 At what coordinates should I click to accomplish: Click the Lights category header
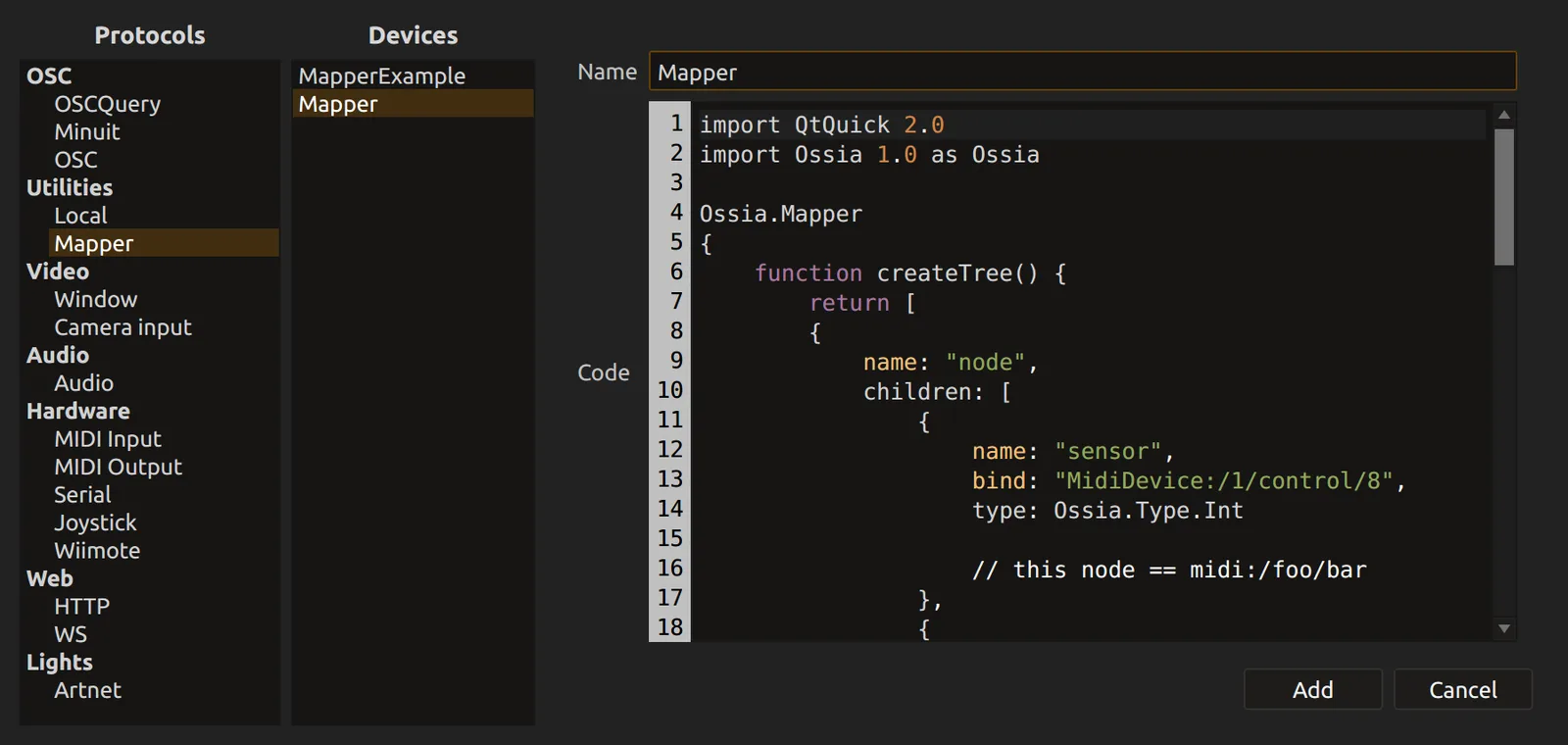click(60, 663)
